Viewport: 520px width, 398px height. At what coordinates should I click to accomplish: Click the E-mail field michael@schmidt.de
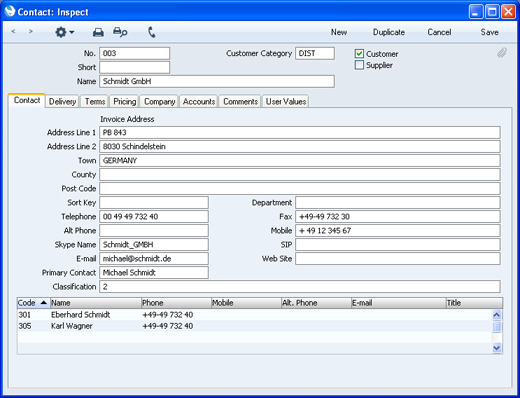click(x=154, y=258)
